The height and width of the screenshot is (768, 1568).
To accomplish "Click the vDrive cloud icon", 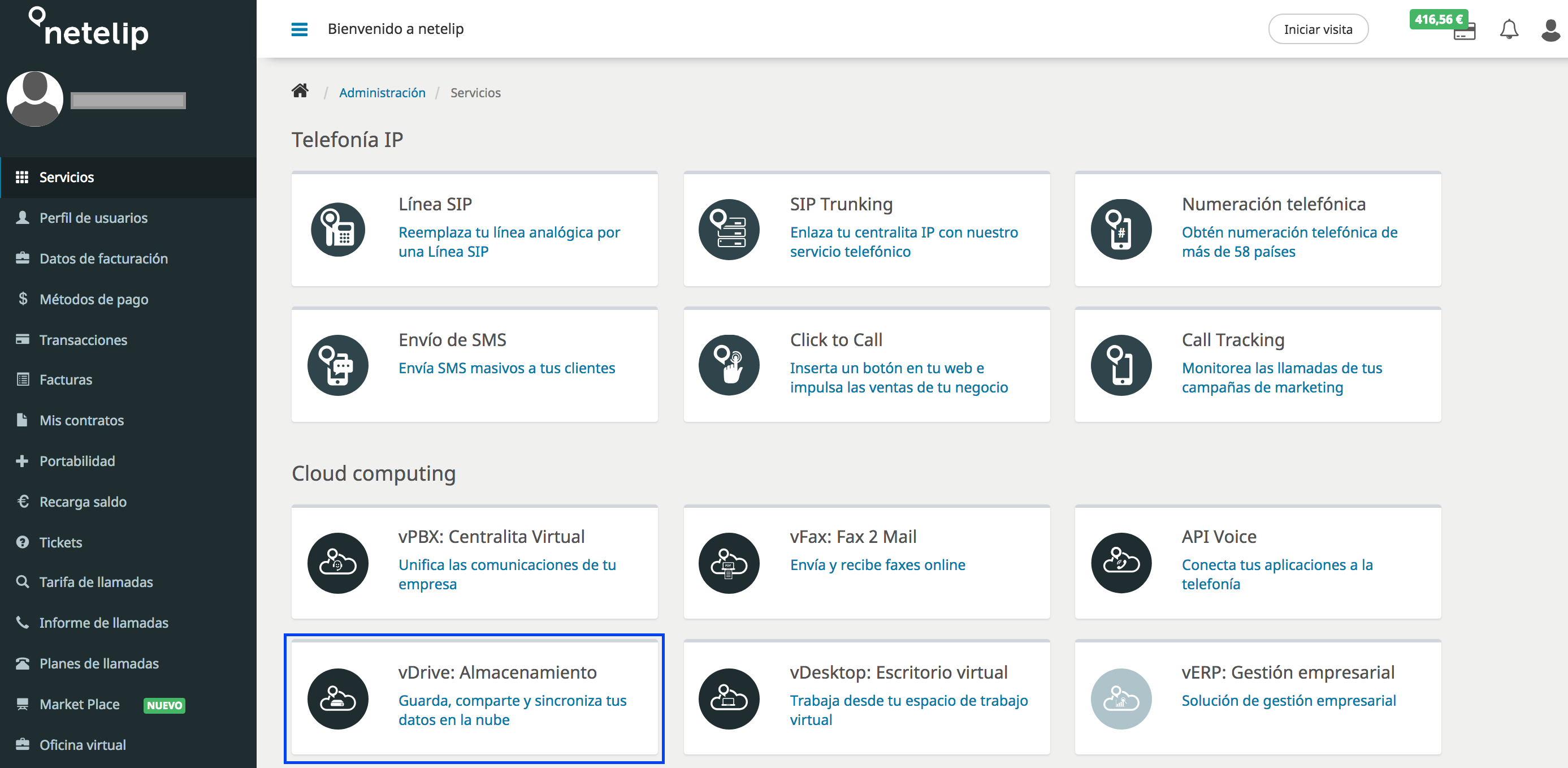I will (338, 698).
